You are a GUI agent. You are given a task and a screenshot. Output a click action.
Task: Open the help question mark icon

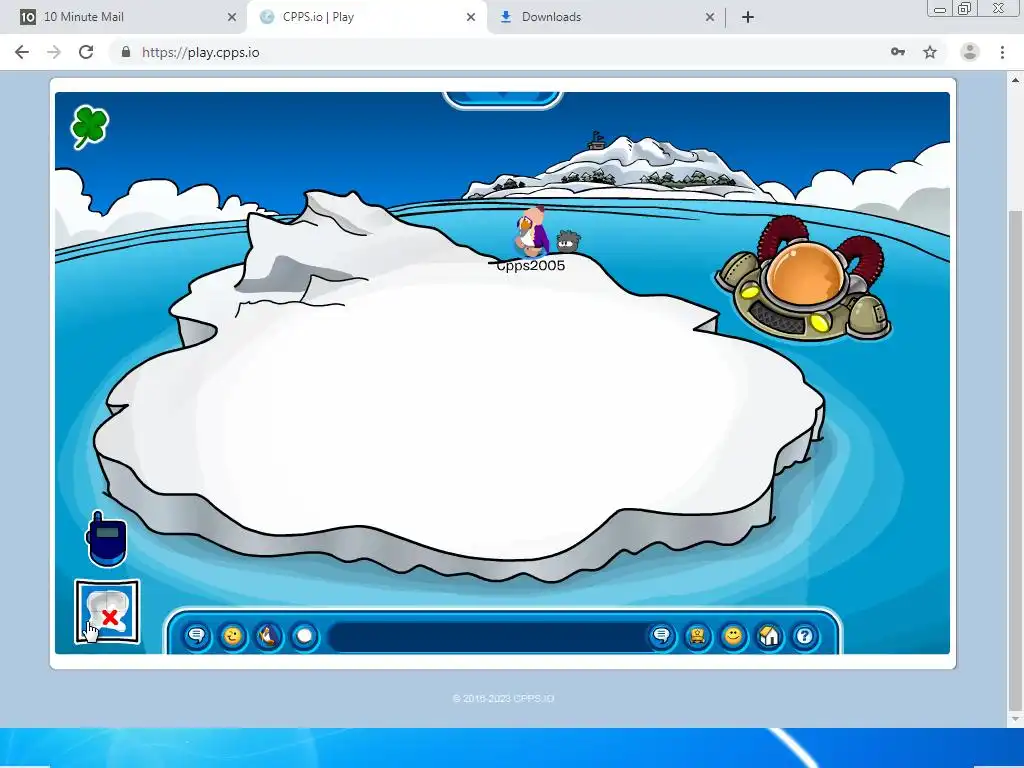tap(805, 635)
